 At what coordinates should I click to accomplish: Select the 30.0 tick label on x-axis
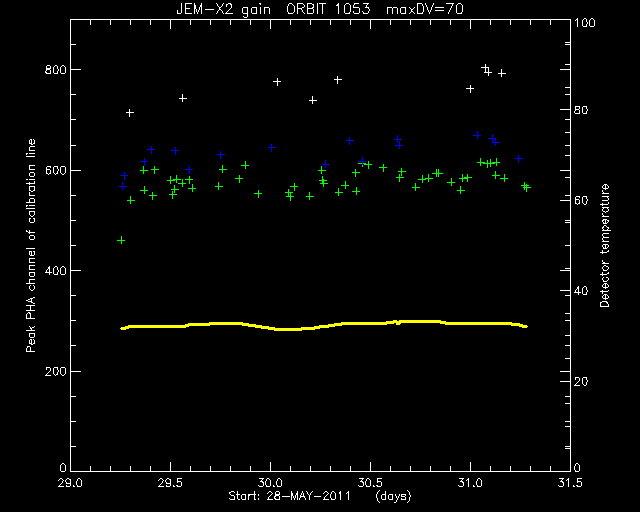pyautogui.click(x=271, y=483)
